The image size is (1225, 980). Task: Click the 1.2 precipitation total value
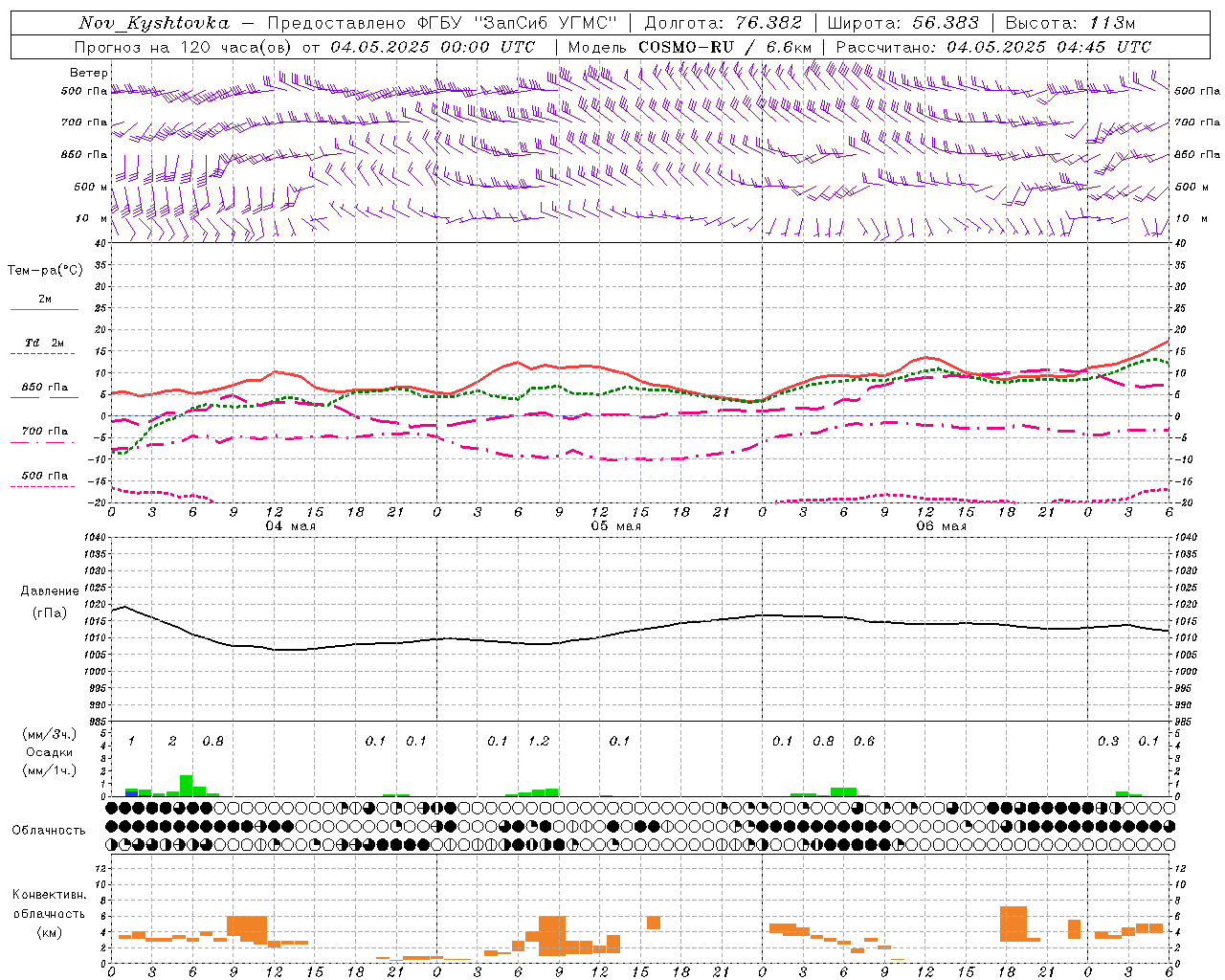(x=539, y=741)
